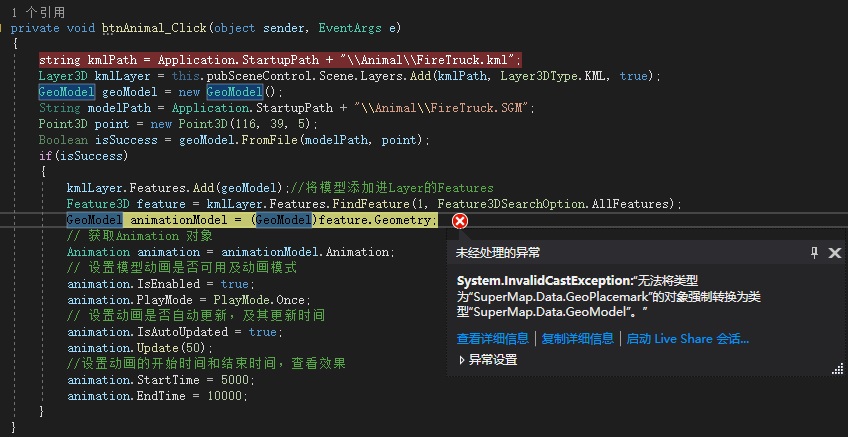Click 'animation.StartTime = 5000' line
The height and width of the screenshot is (437, 848).
click(x=161, y=380)
